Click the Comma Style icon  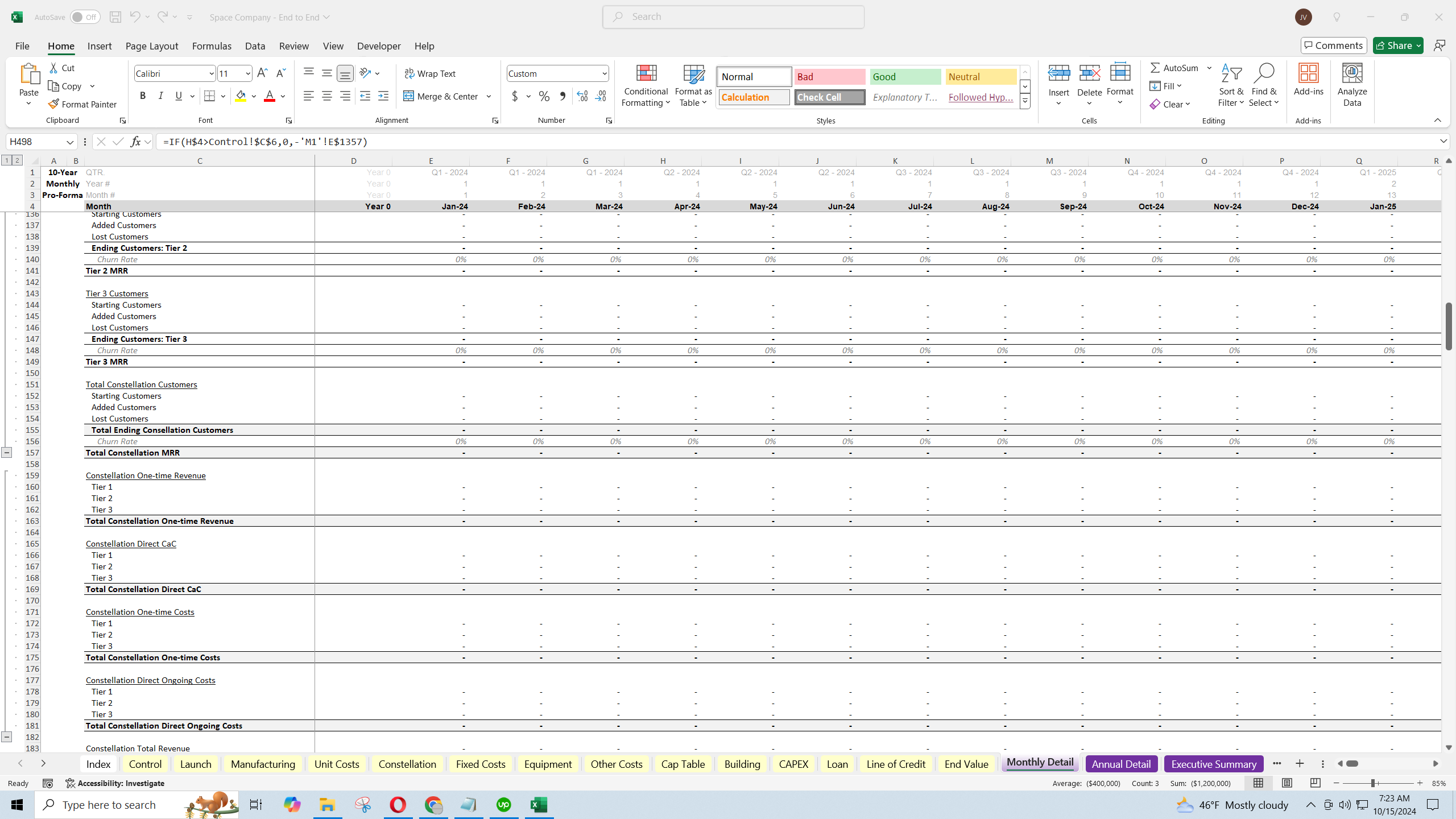click(x=562, y=96)
